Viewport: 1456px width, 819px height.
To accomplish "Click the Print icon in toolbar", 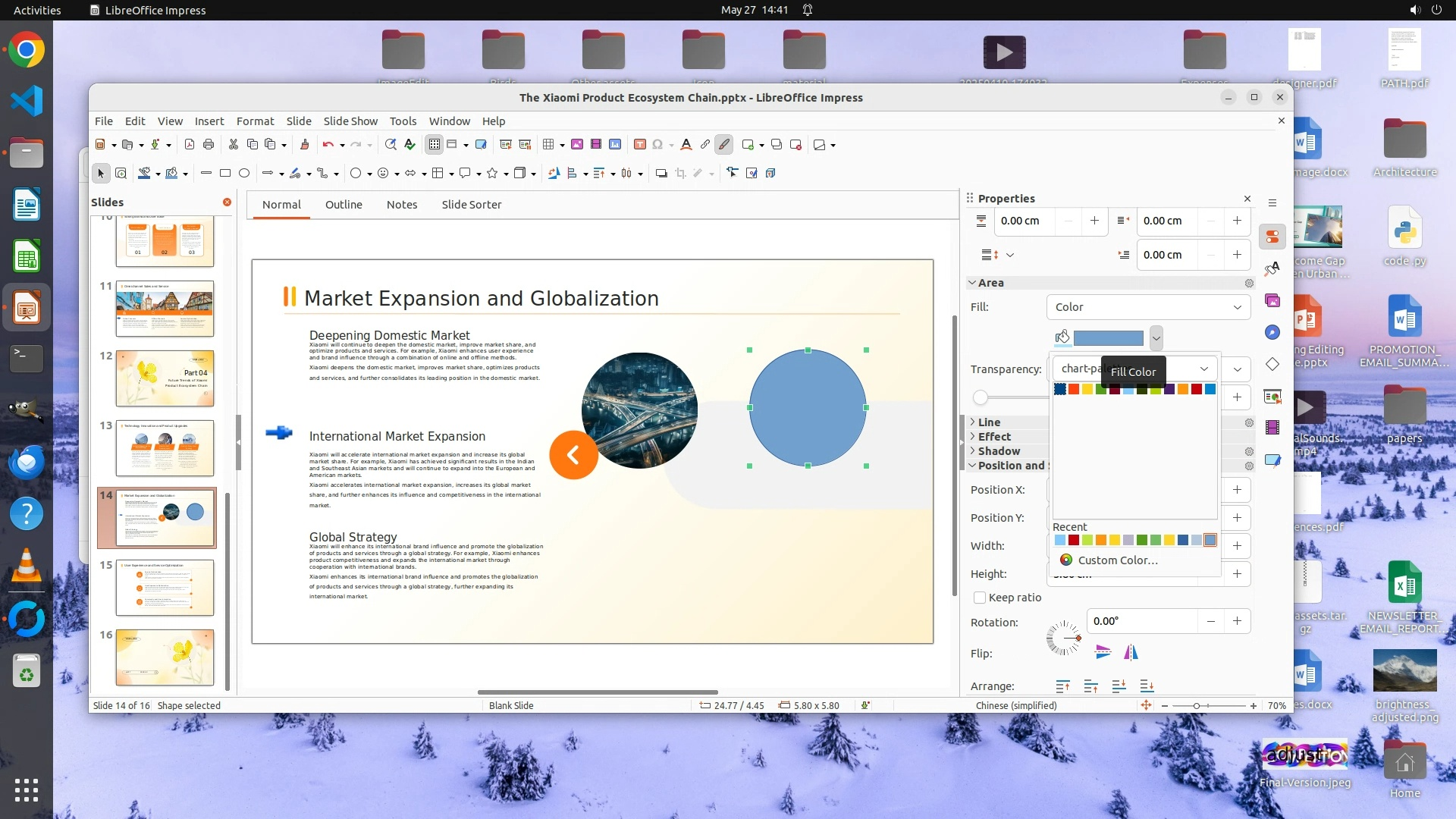I will pyautogui.click(x=209, y=145).
